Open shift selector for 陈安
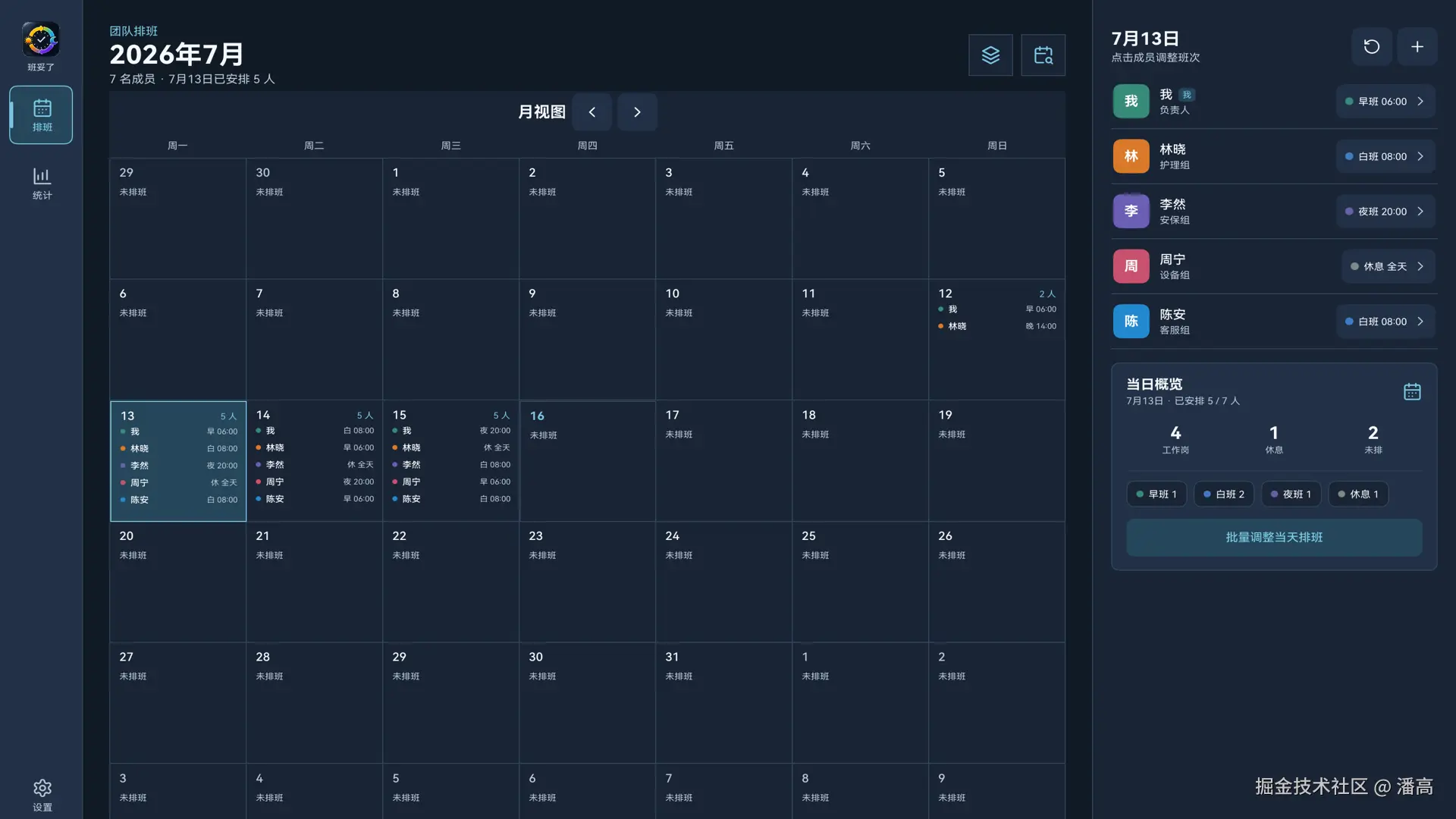 tap(1385, 322)
